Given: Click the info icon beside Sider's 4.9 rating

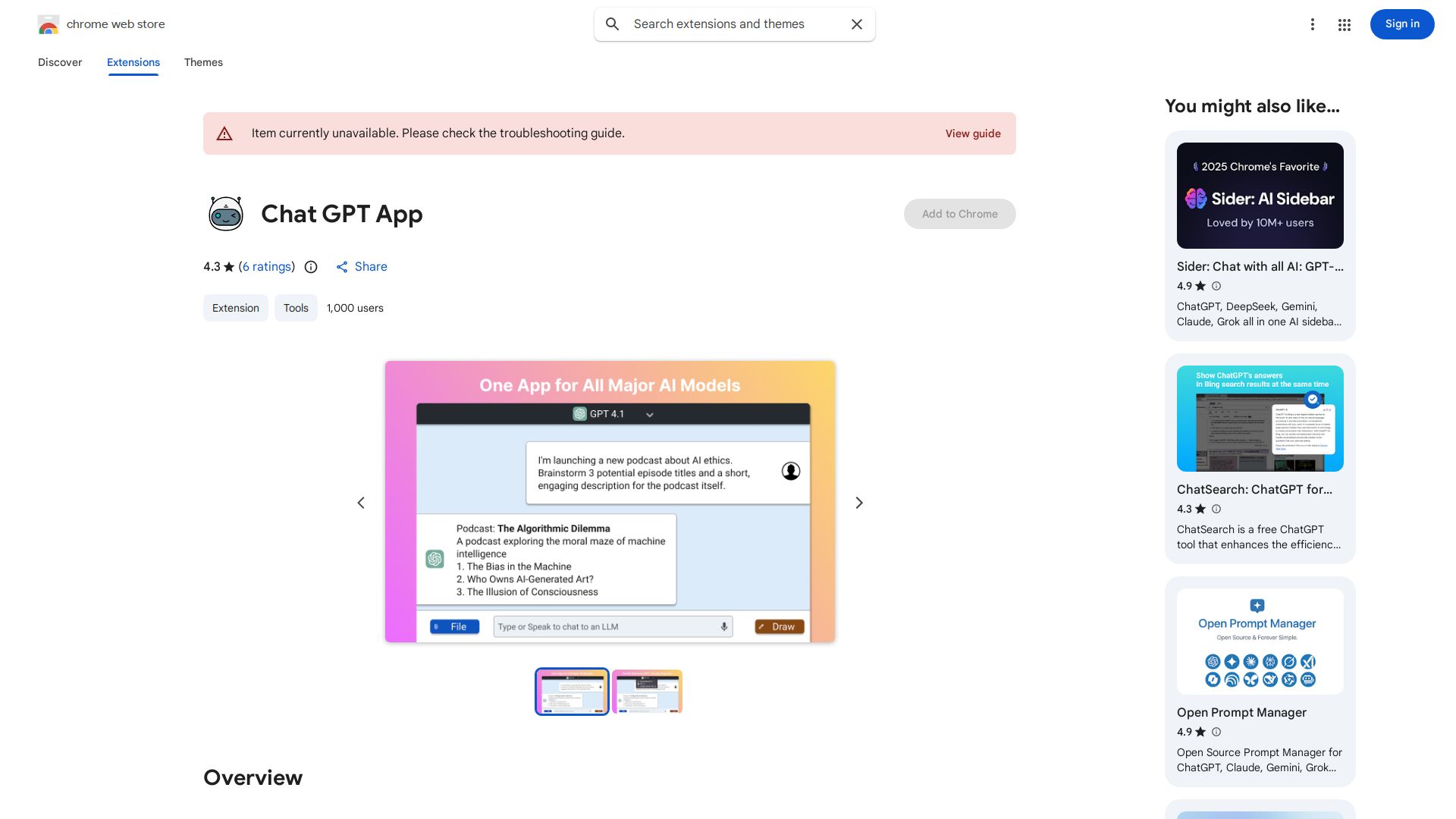Looking at the screenshot, I should pos(1216,286).
